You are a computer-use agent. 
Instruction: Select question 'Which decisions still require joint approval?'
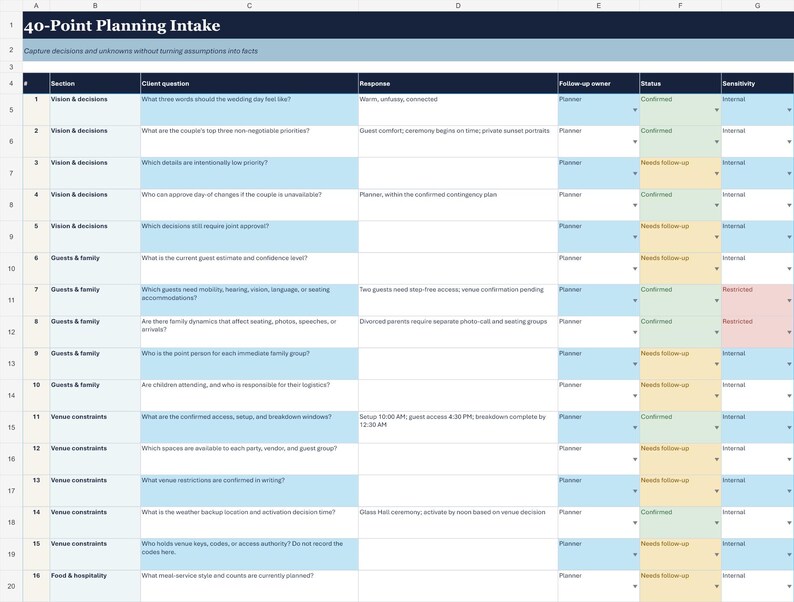[x=249, y=237]
